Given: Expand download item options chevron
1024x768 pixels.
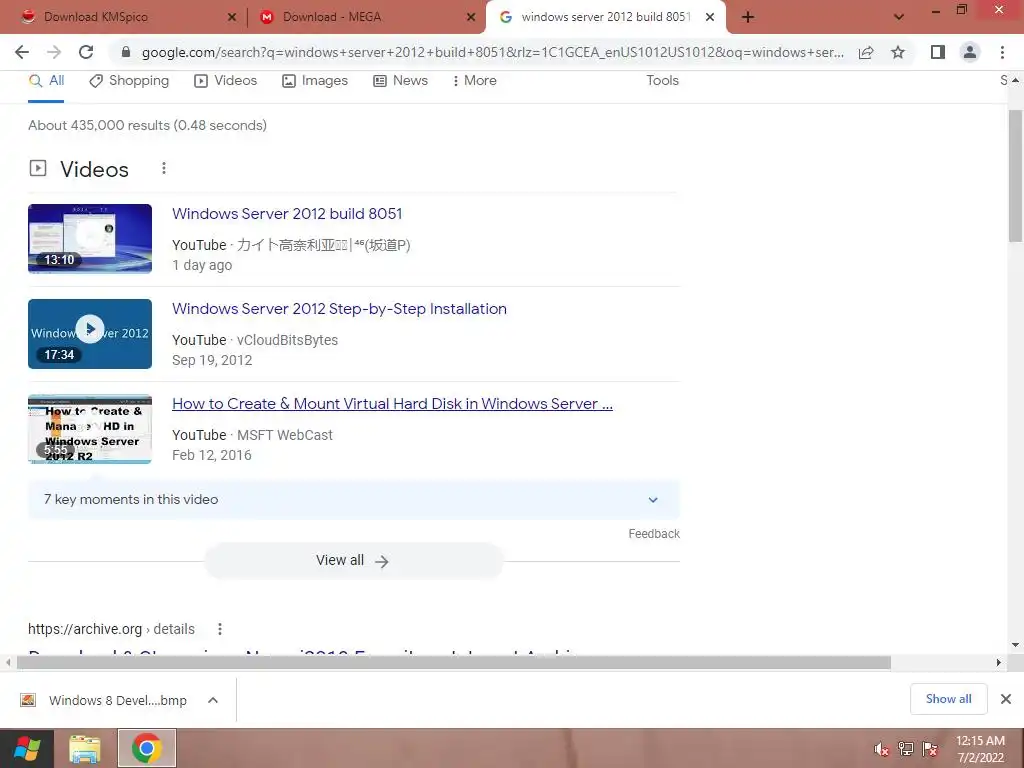Looking at the screenshot, I should click(213, 700).
